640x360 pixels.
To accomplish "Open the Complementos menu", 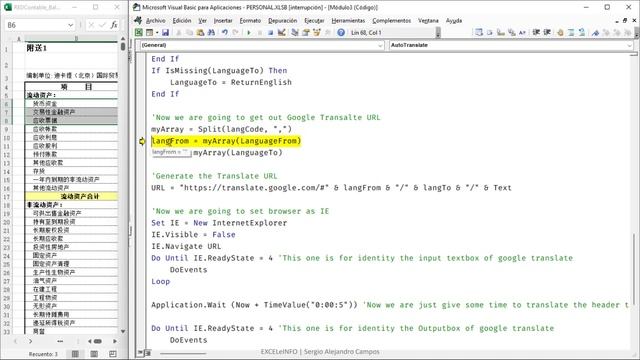I will pos(391,20).
